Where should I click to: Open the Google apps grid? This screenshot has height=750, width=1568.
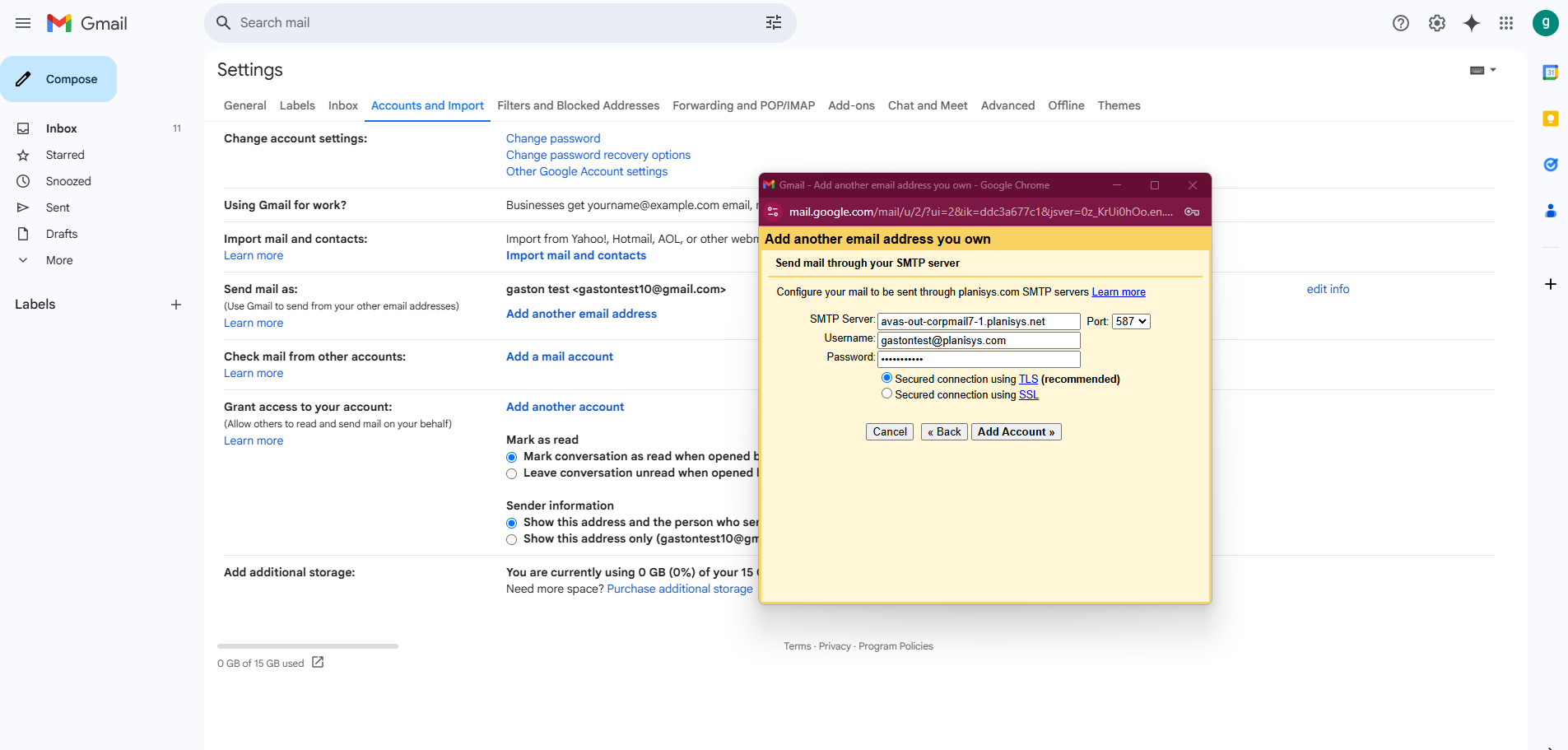tap(1505, 23)
